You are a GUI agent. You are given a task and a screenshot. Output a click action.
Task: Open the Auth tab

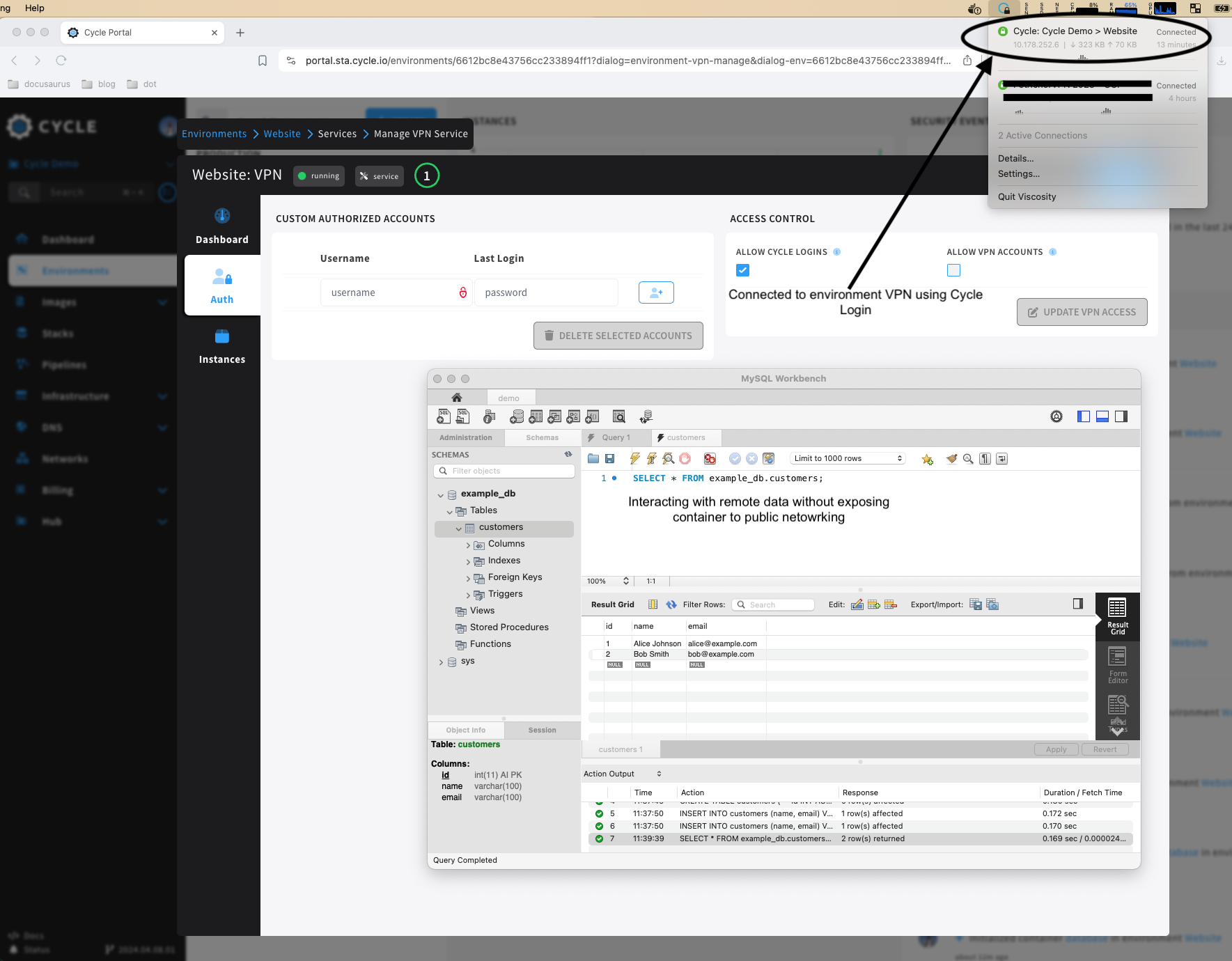[x=222, y=286]
